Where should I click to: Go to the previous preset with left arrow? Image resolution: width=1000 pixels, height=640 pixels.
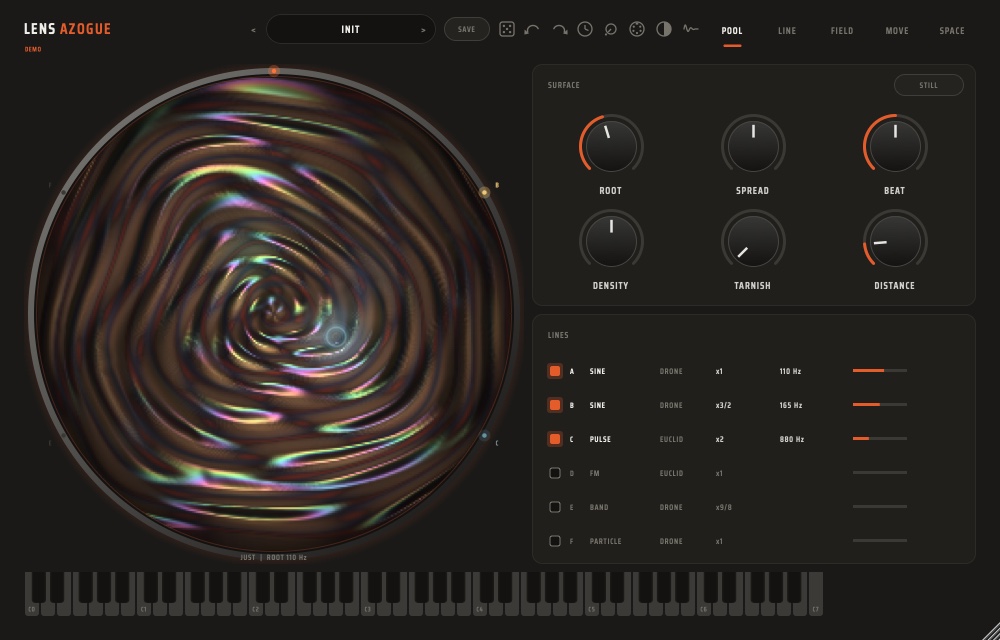click(x=253, y=30)
